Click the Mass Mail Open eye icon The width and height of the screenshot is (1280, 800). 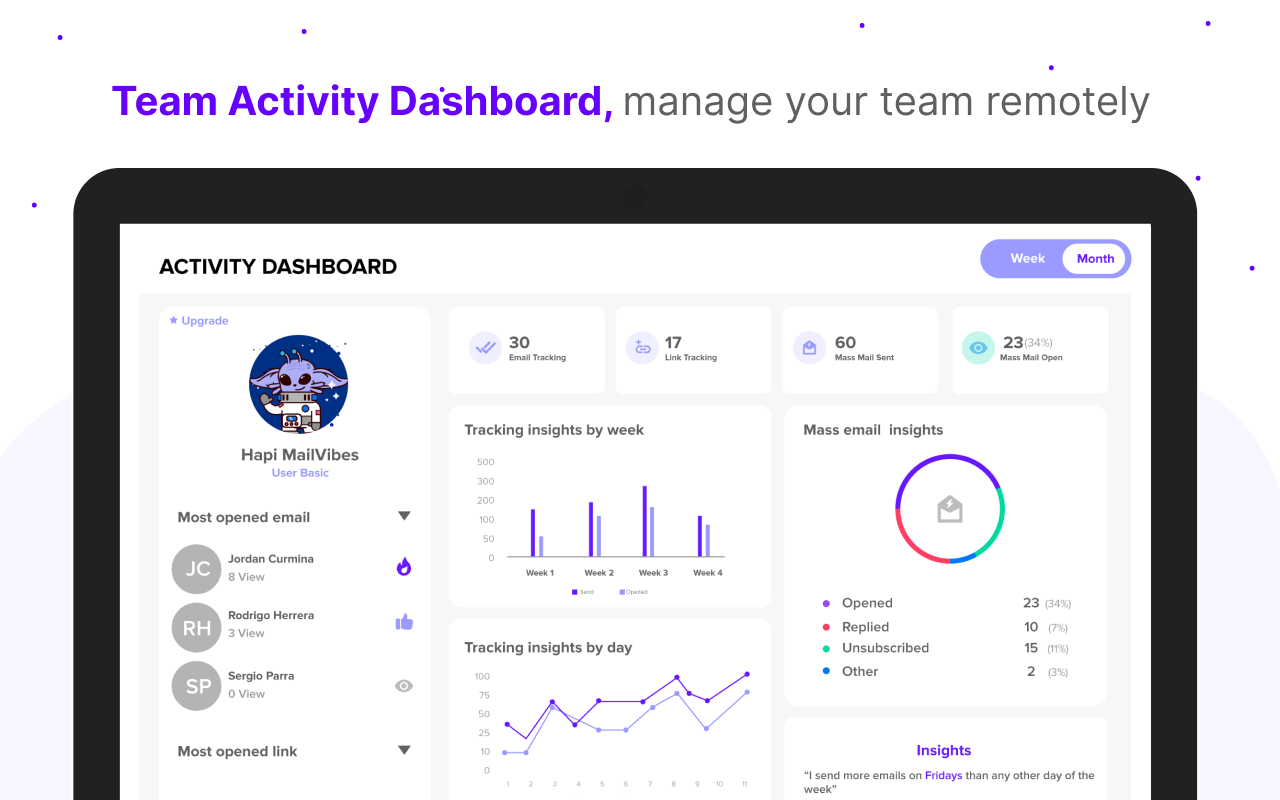[978, 348]
